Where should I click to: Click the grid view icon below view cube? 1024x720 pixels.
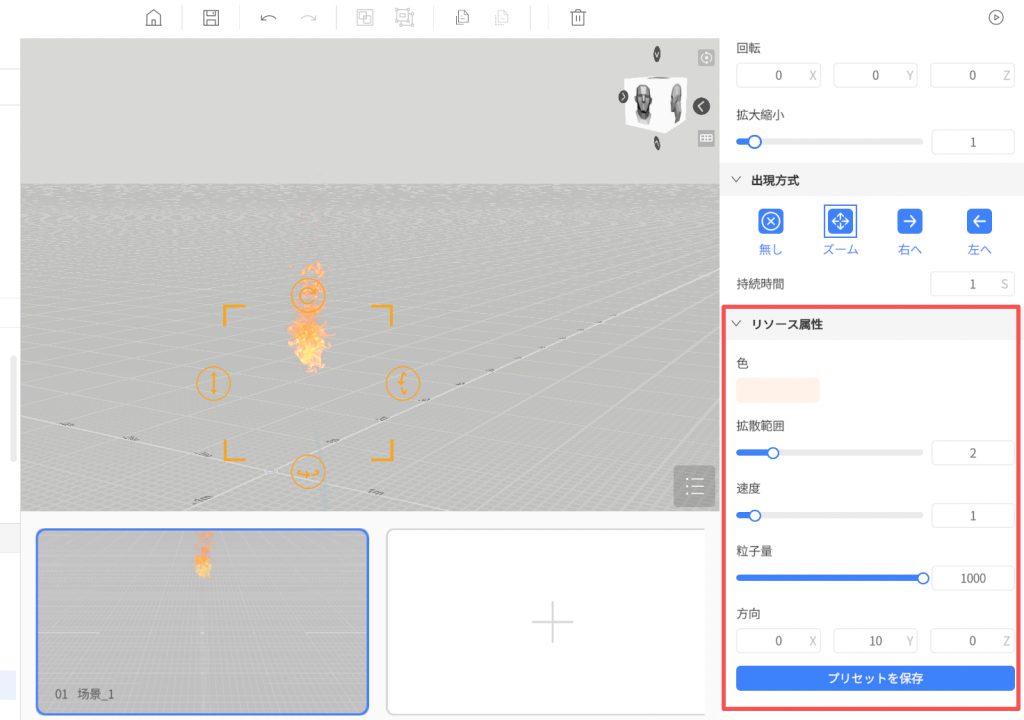(706, 138)
